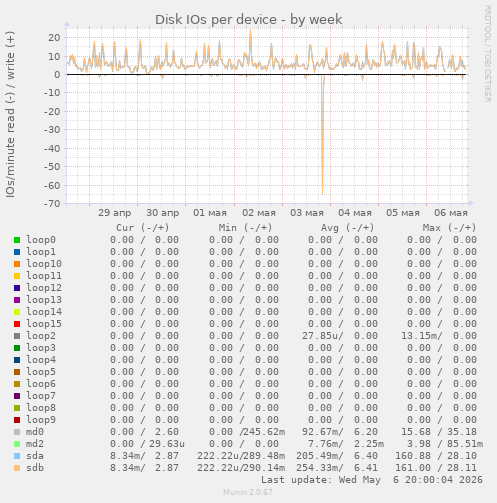Viewport: 497px width, 503px height.
Task: Click the loop2 gray legend color swatch
Action: click(17, 336)
